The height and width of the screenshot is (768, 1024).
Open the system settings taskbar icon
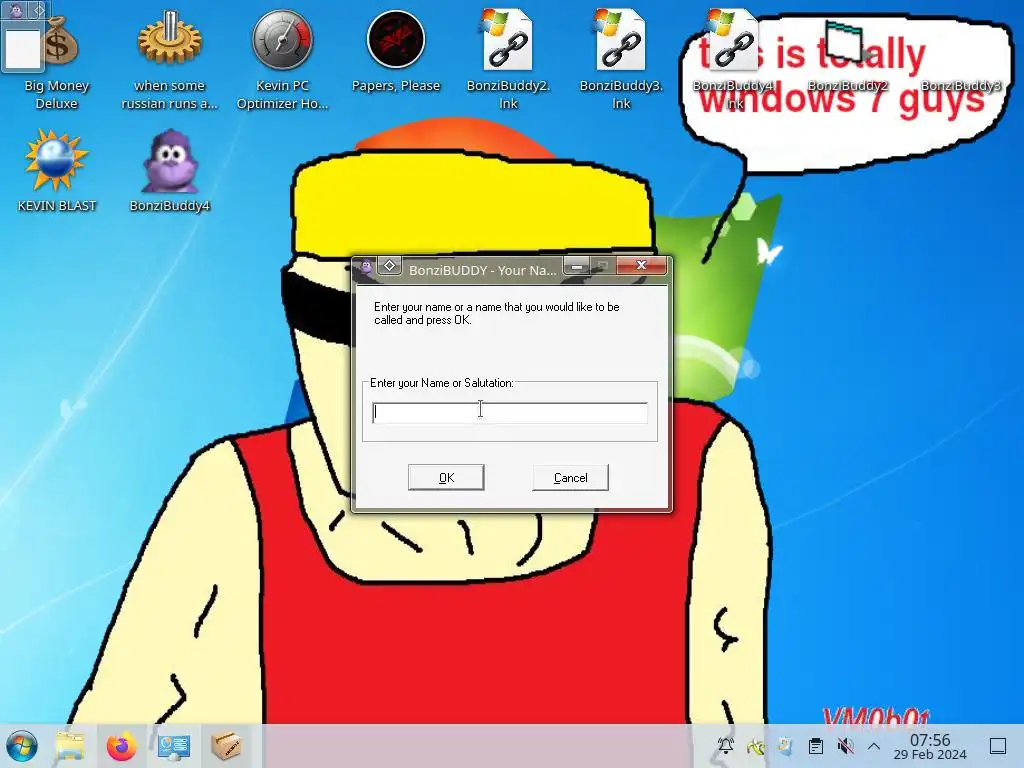point(174,746)
